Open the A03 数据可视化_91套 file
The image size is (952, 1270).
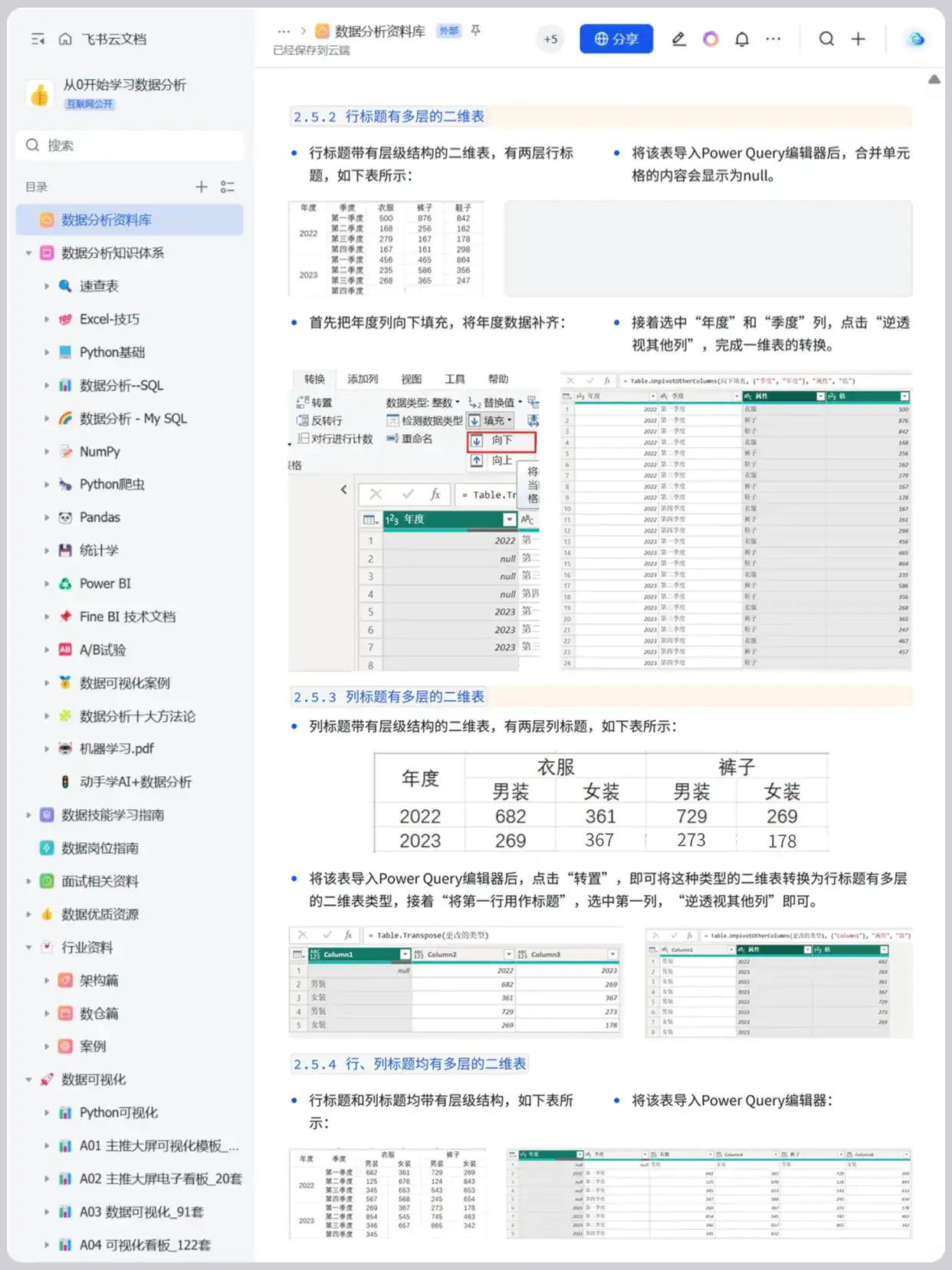[x=141, y=1212]
